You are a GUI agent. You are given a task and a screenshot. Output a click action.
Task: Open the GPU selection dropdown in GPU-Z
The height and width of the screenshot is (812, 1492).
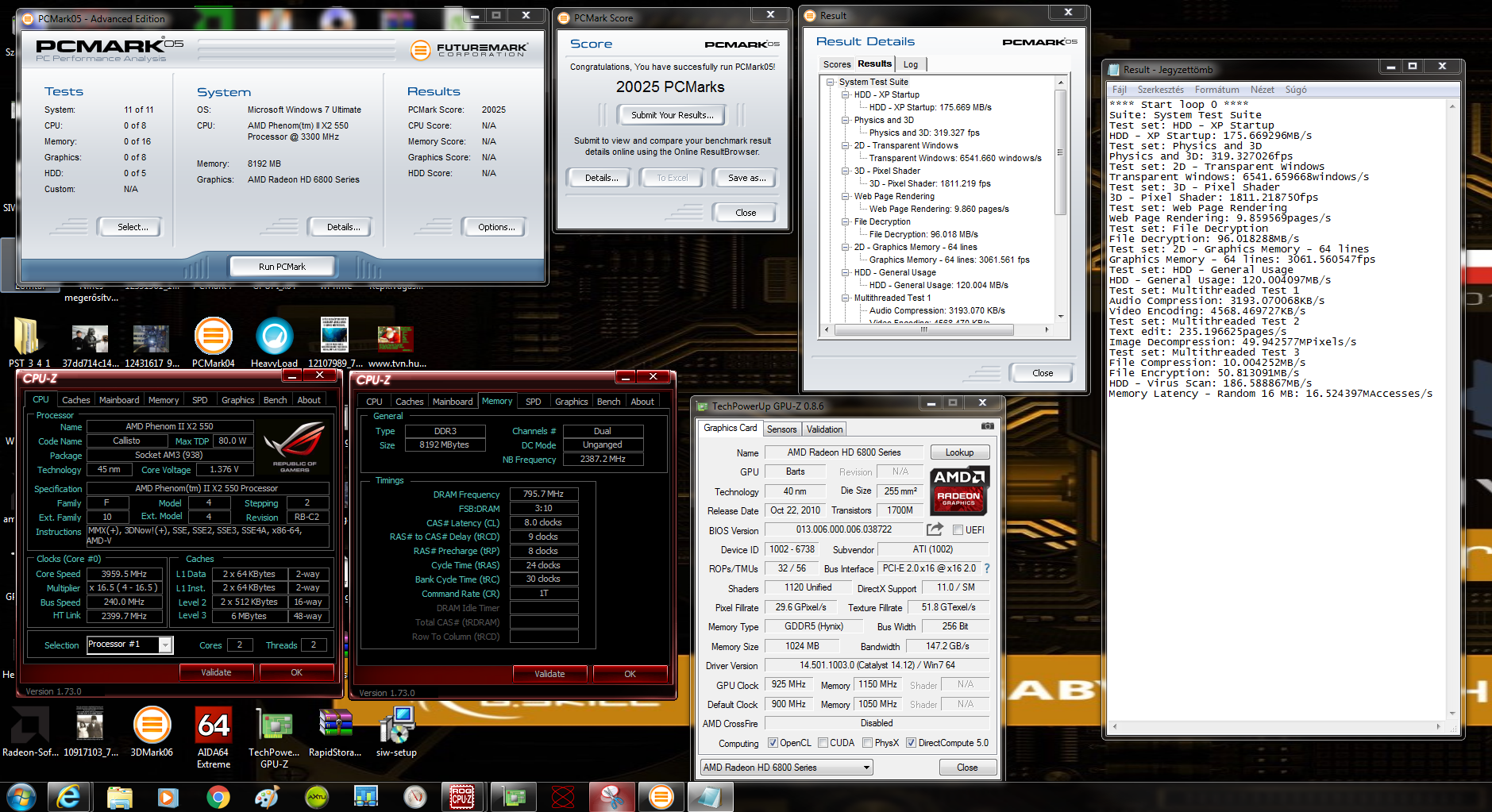click(x=786, y=768)
